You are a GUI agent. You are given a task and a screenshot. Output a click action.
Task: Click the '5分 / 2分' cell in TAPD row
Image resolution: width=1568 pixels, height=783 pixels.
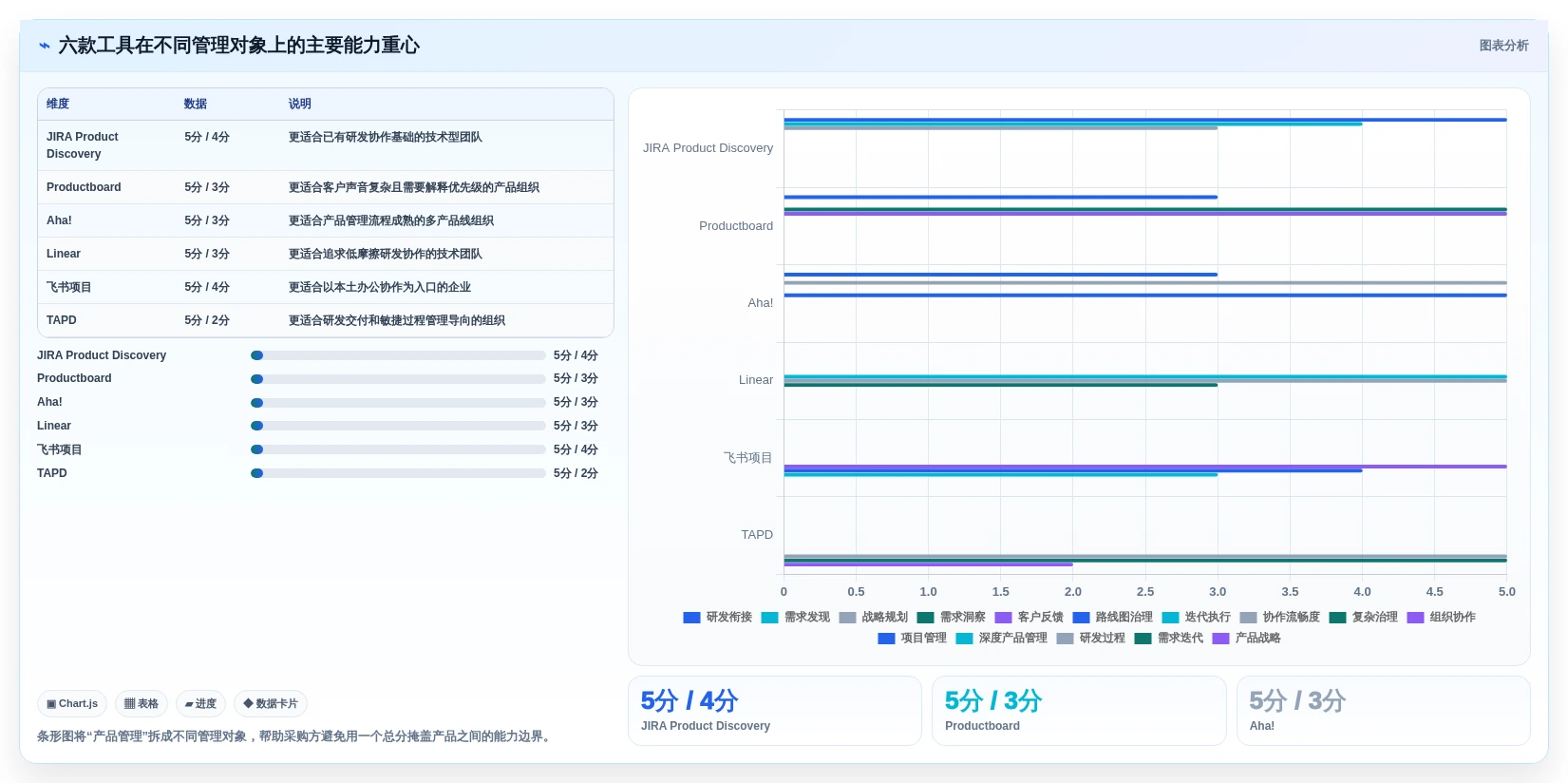point(207,320)
